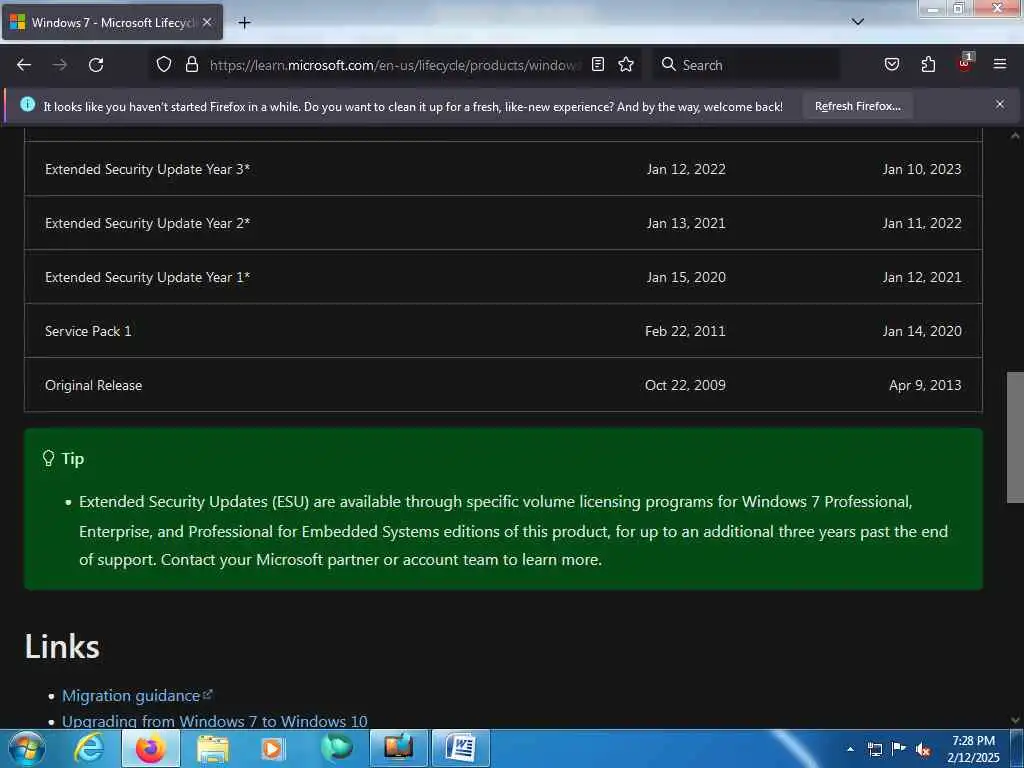Click the URL address field
This screenshot has width=1024, height=768.
(x=393, y=65)
